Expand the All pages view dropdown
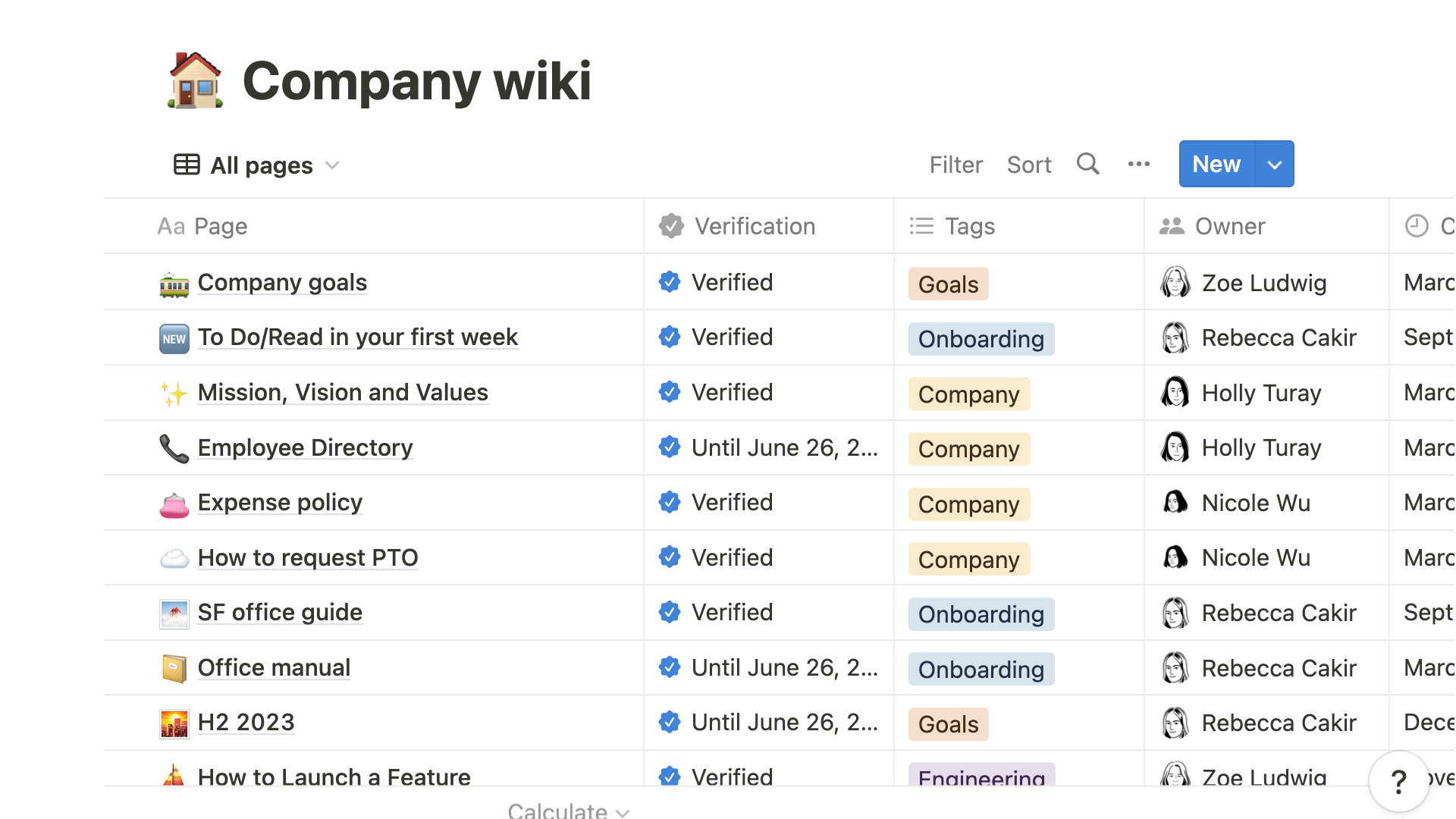Image resolution: width=1456 pixels, height=819 pixels. point(331,165)
